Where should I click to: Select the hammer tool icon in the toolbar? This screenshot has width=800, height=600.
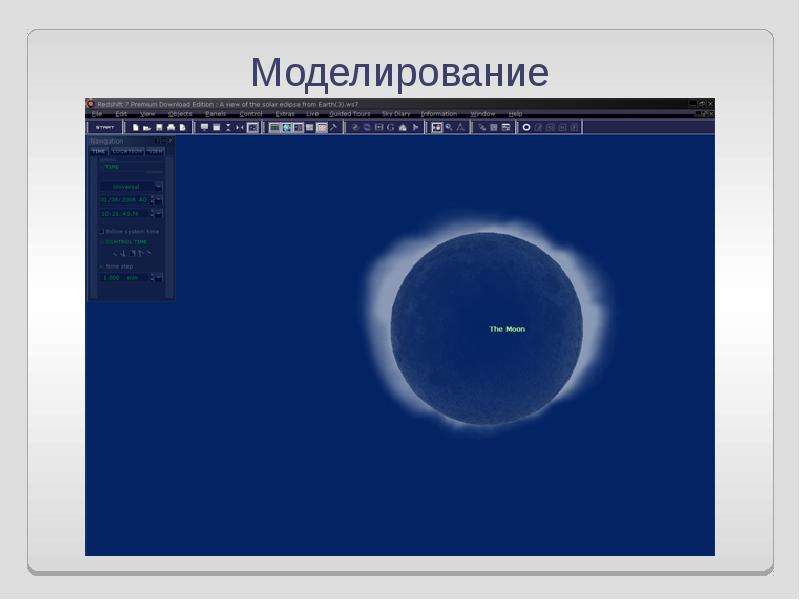333,127
